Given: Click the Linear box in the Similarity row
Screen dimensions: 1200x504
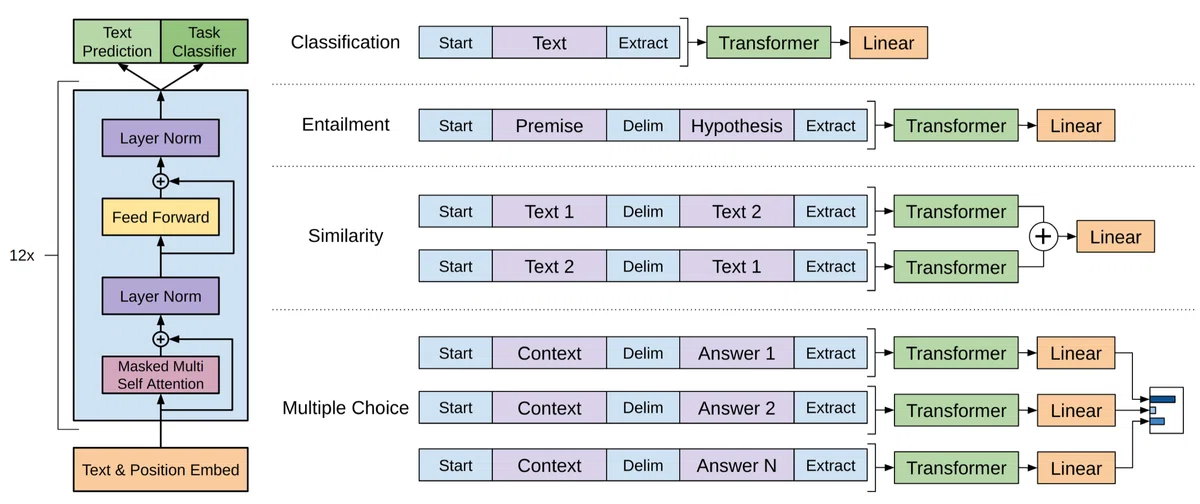Looking at the screenshot, I should pos(1115,237).
